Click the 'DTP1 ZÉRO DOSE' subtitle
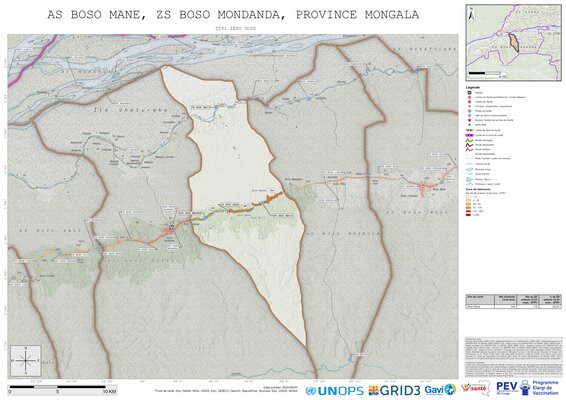Screen dimensions: 566x400 235,28
